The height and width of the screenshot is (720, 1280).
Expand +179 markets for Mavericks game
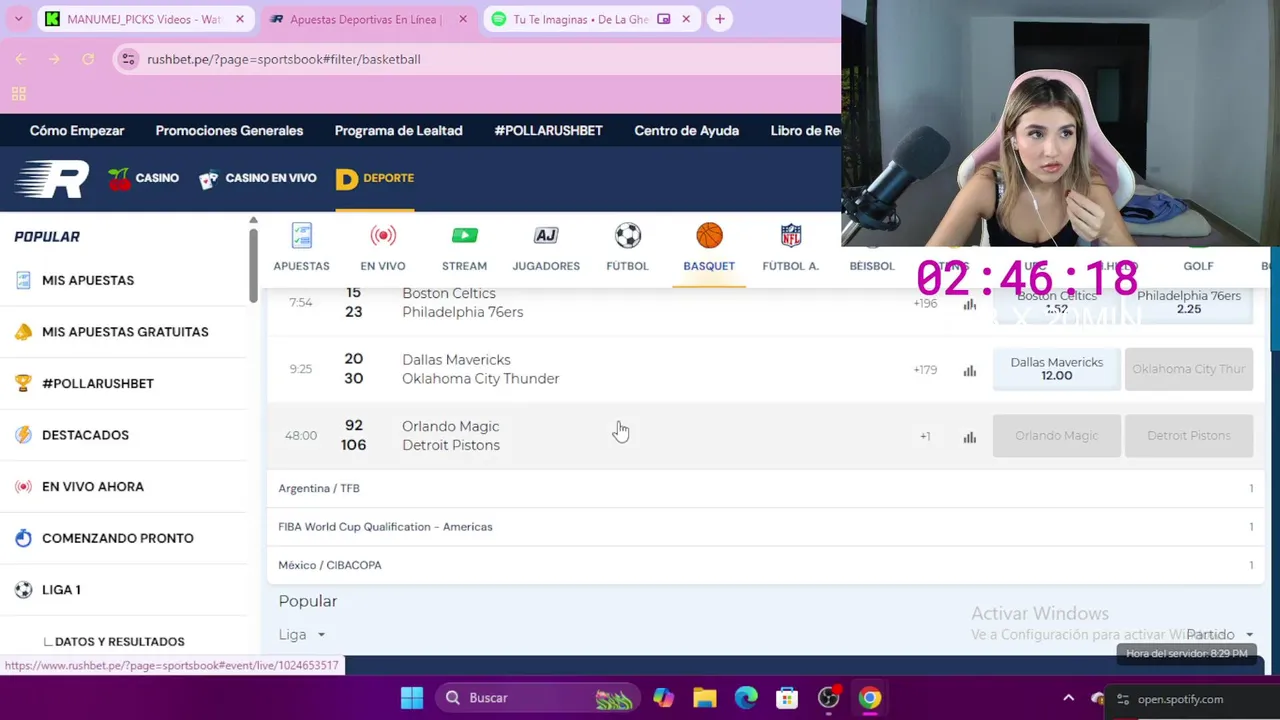925,370
